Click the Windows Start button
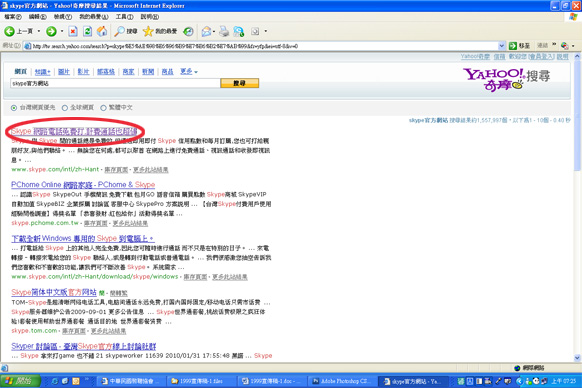582x388 pixels. pos(20,381)
